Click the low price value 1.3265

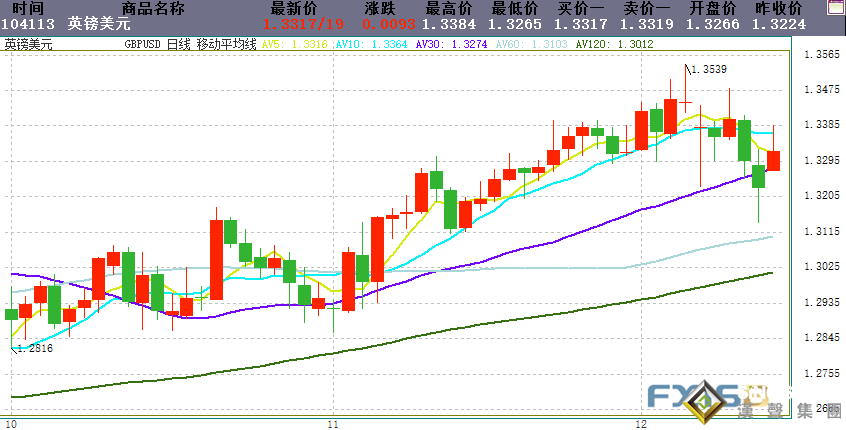pyautogui.click(x=515, y=24)
